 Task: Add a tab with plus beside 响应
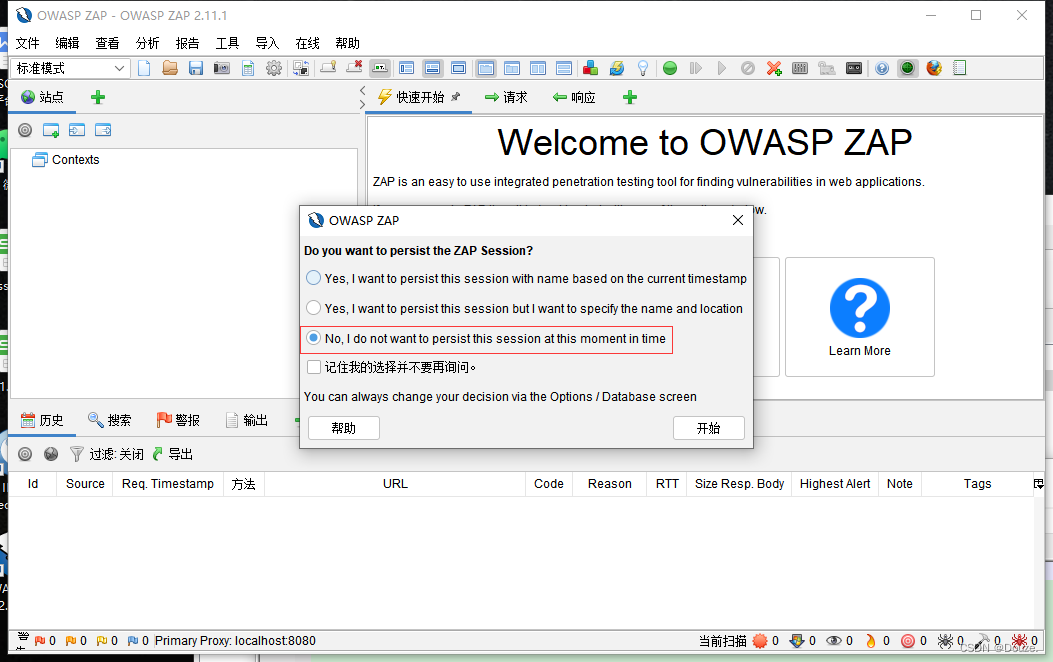click(629, 97)
